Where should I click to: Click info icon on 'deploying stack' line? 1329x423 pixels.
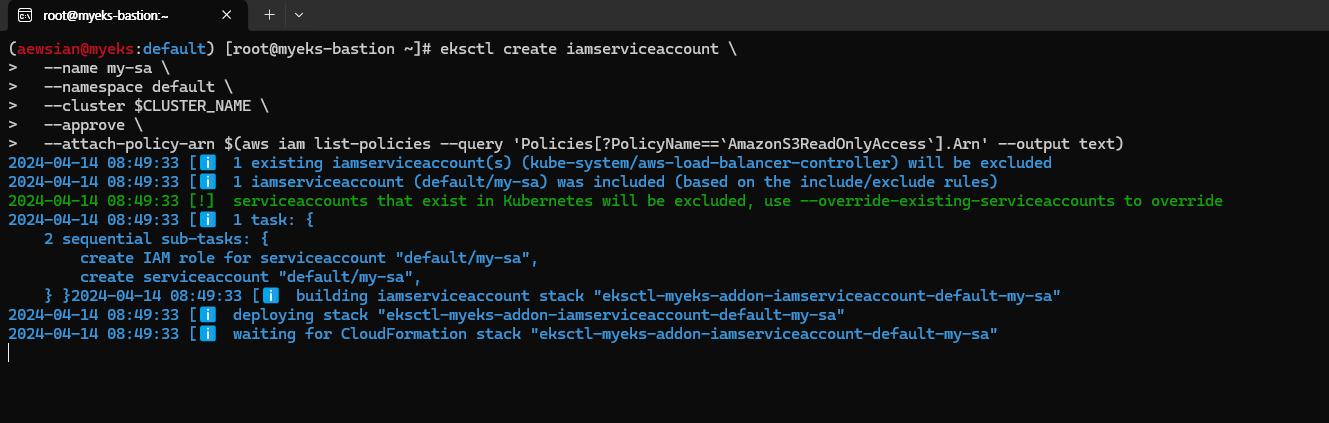point(207,314)
